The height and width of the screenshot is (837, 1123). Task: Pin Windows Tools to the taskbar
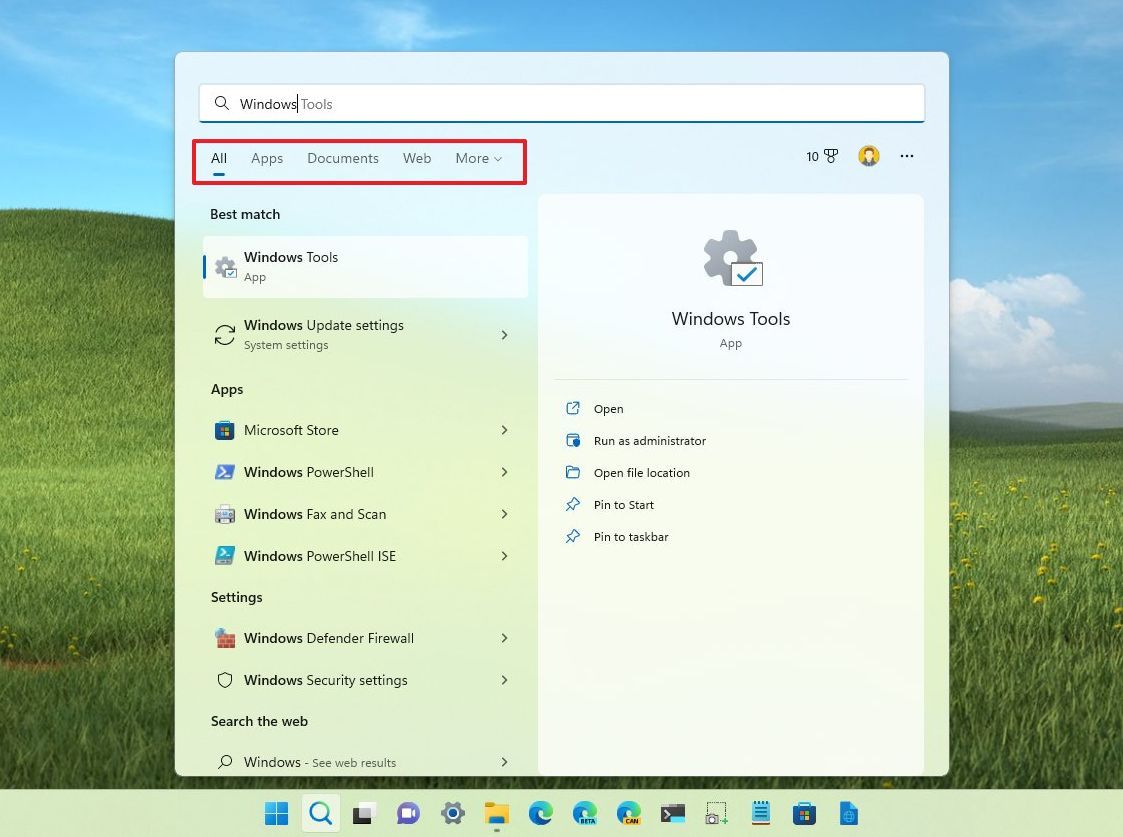(x=631, y=537)
